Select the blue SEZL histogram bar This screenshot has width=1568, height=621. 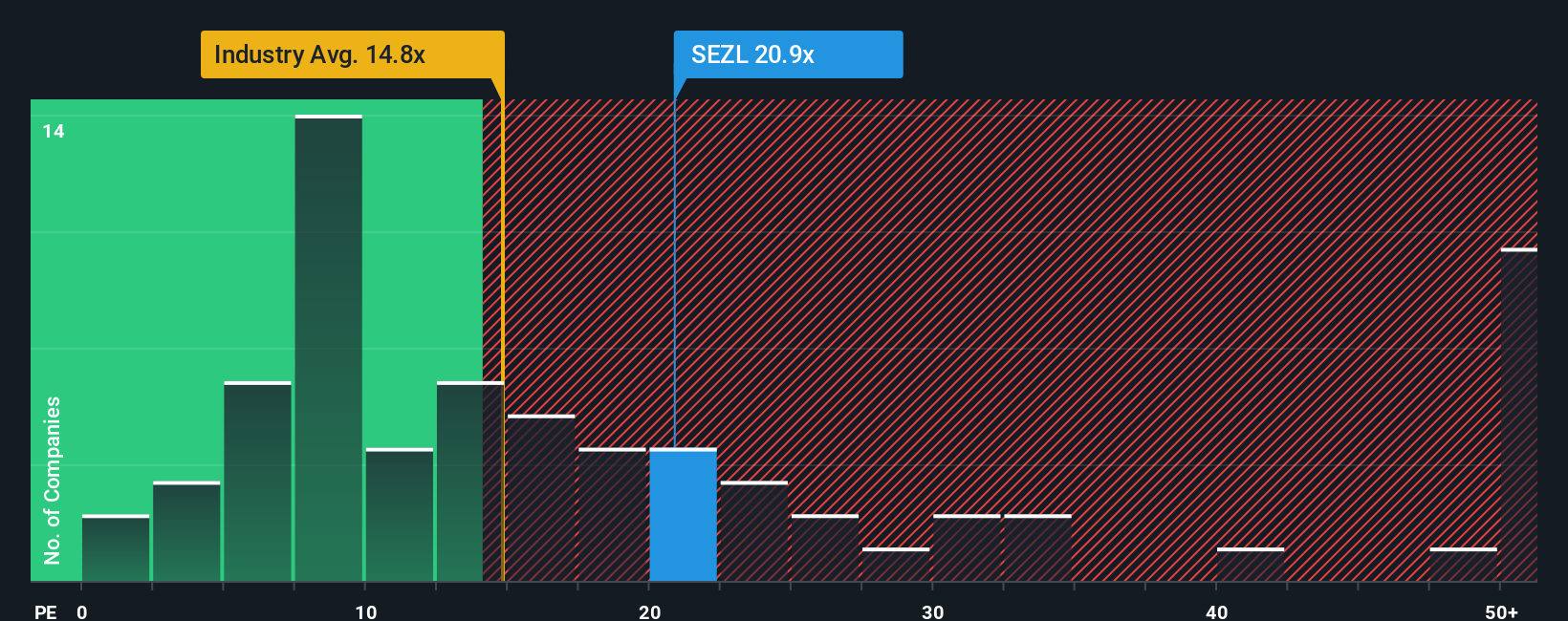point(683,515)
